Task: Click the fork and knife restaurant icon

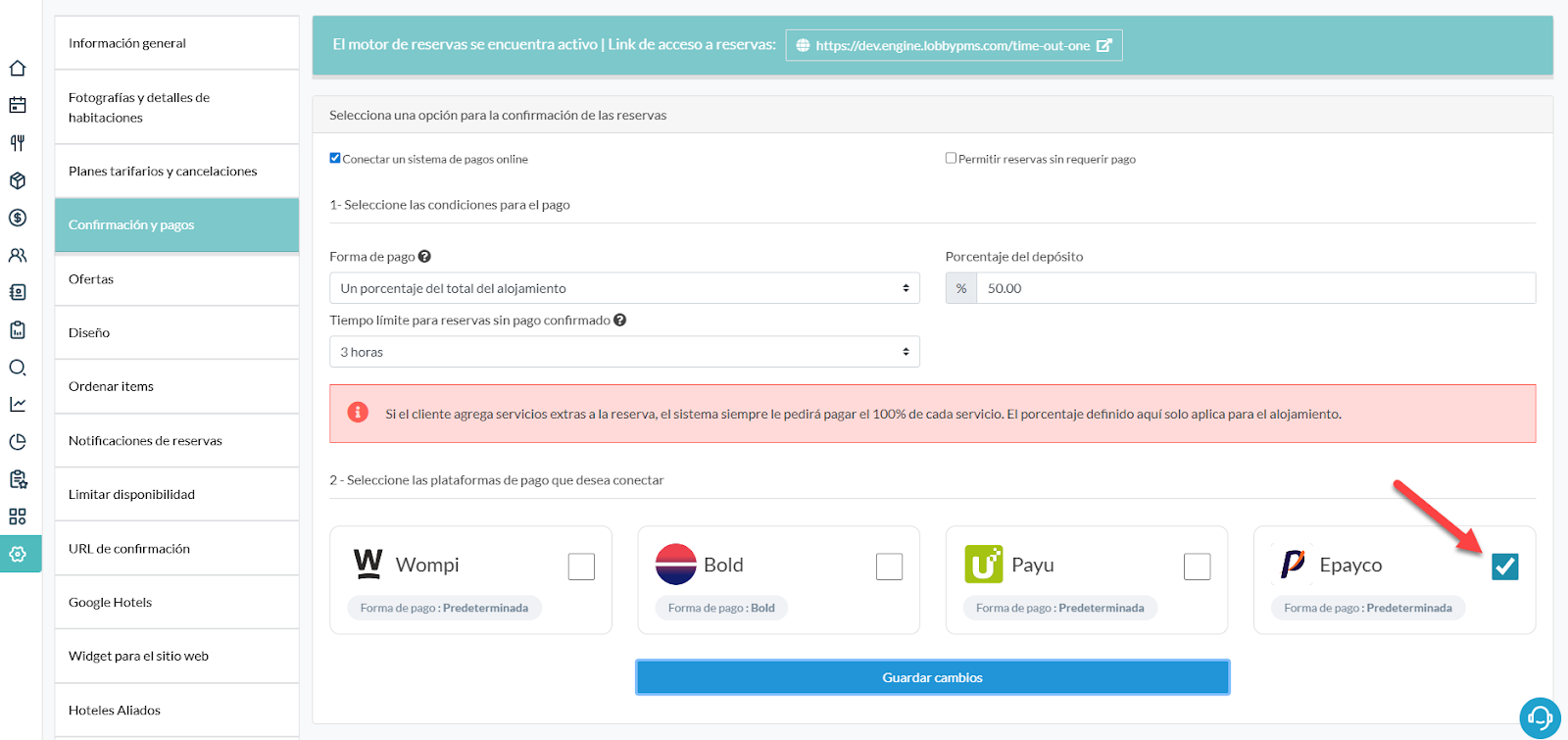Action: coord(18,143)
